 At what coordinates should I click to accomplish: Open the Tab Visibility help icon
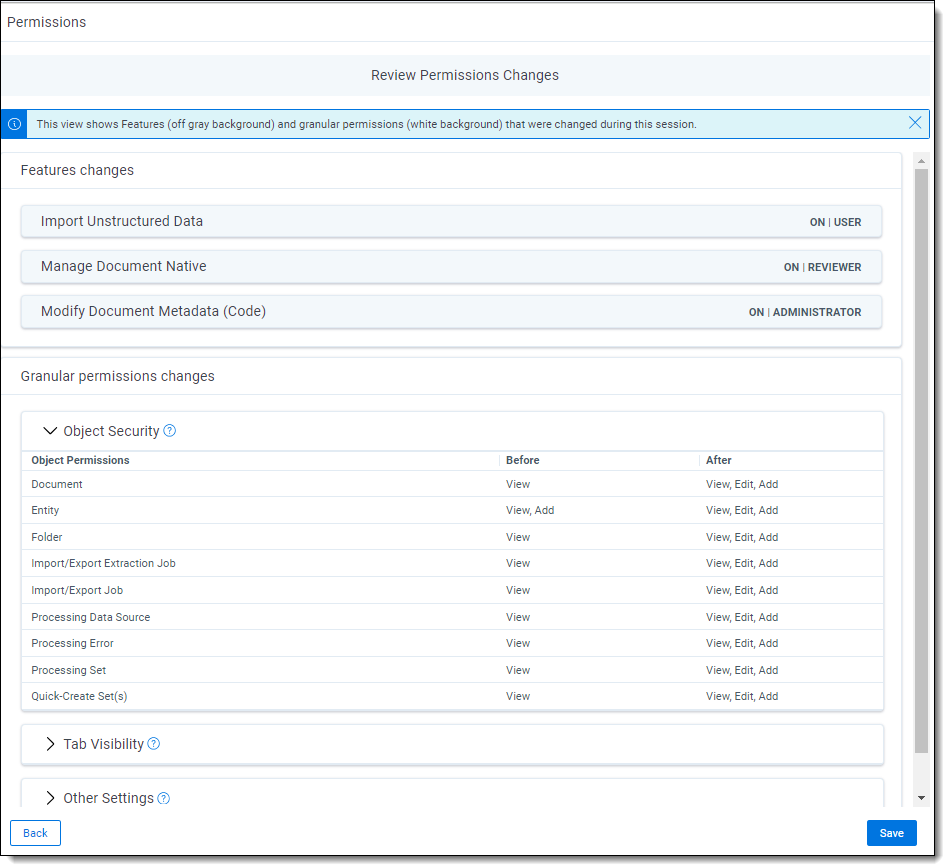pyautogui.click(x=154, y=743)
